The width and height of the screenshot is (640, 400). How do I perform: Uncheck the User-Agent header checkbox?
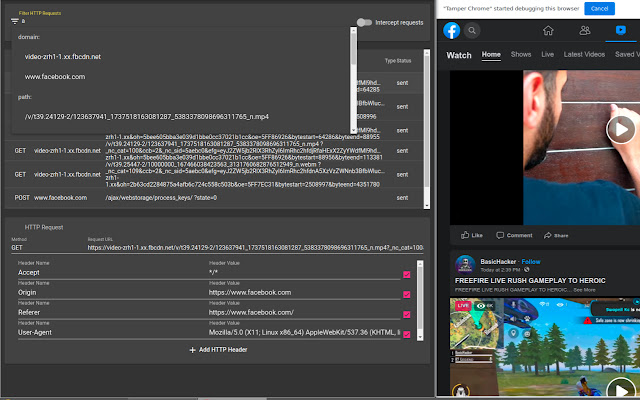(x=406, y=333)
